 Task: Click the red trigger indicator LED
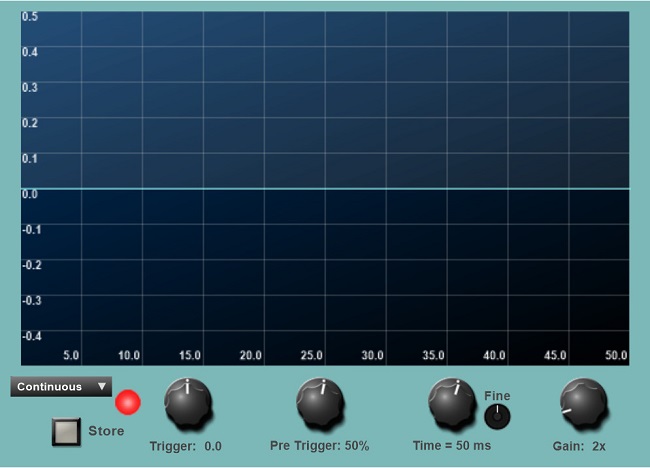[128, 403]
